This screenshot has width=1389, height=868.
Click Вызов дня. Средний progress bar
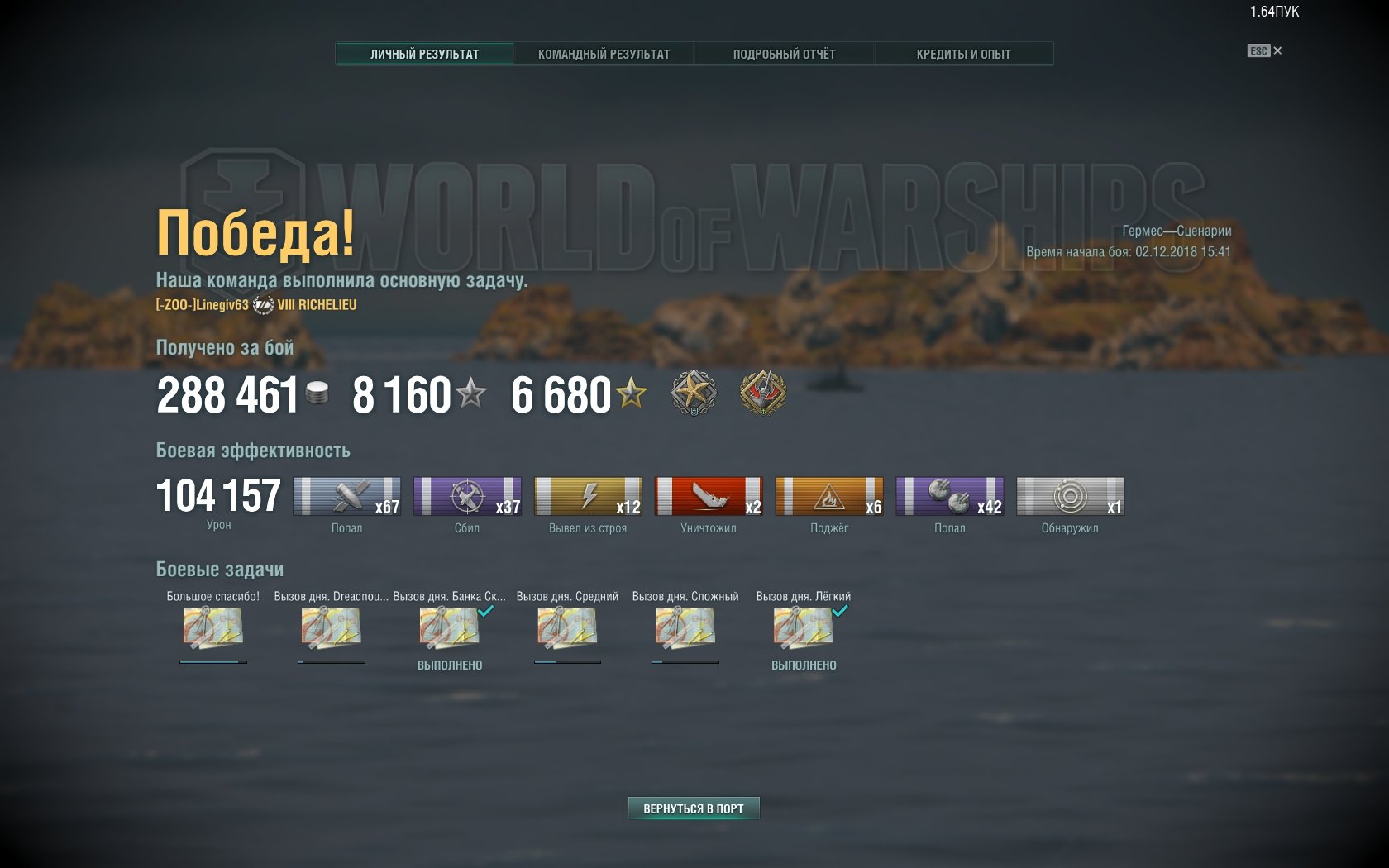pos(567,662)
